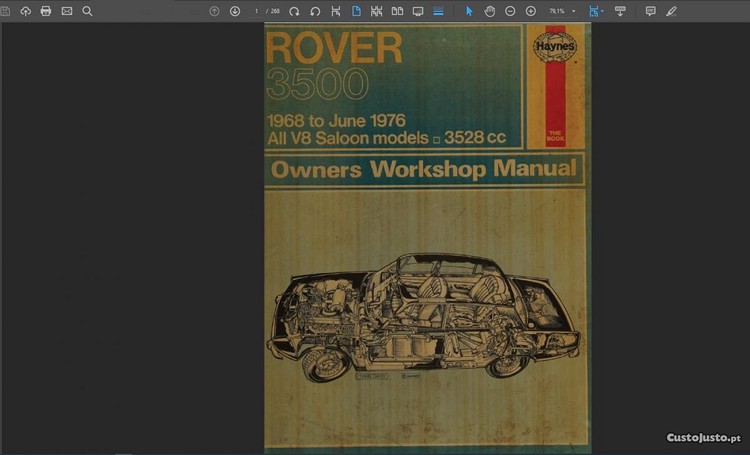
Task: Click the 79.1% zoom combo box
Action: pos(558,11)
